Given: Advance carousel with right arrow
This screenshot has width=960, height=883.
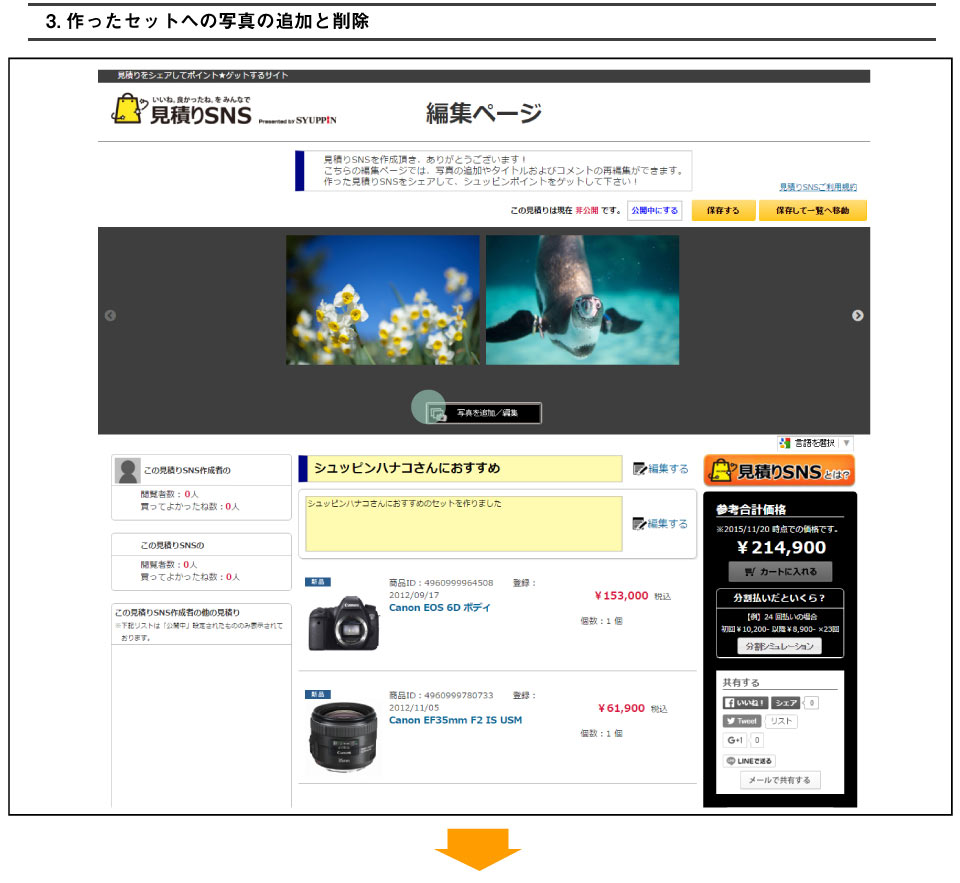Looking at the screenshot, I should coord(857,315).
